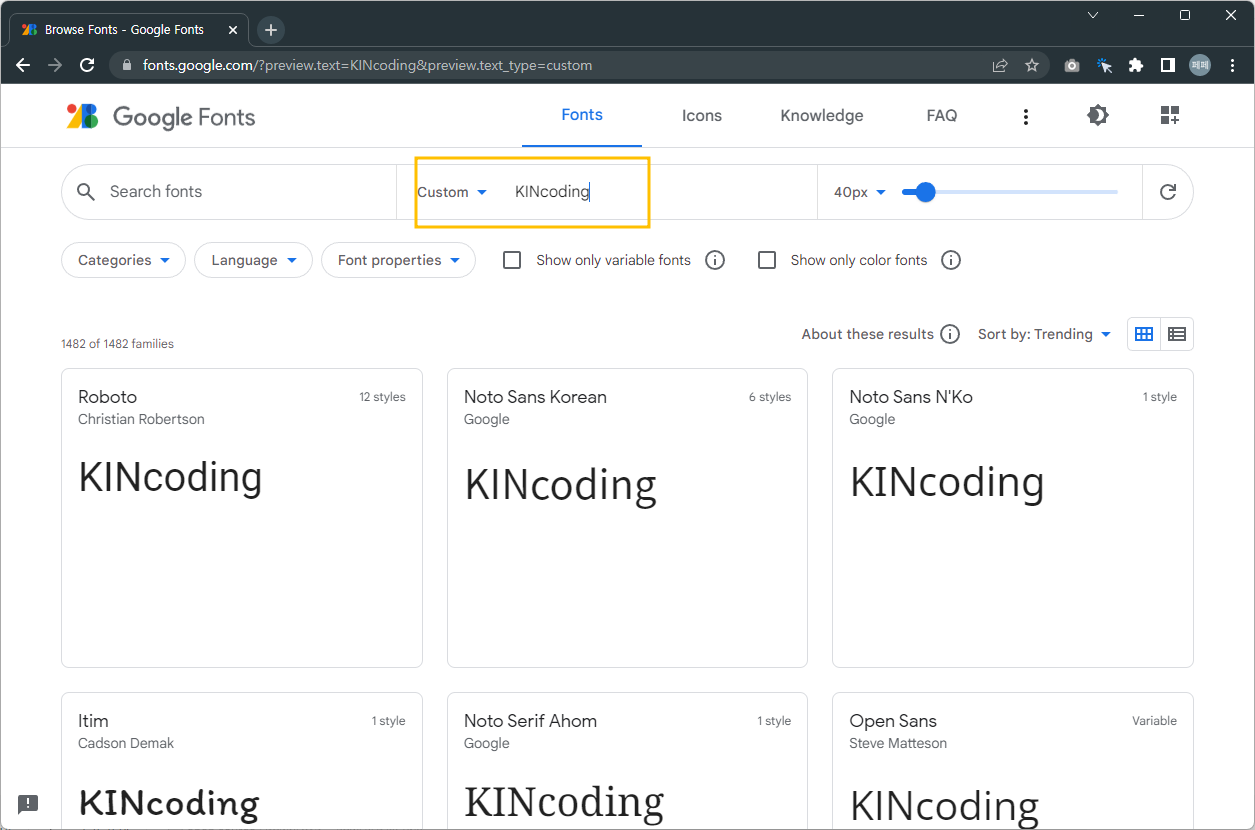Click the 1482 of 1482 families text

117,344
